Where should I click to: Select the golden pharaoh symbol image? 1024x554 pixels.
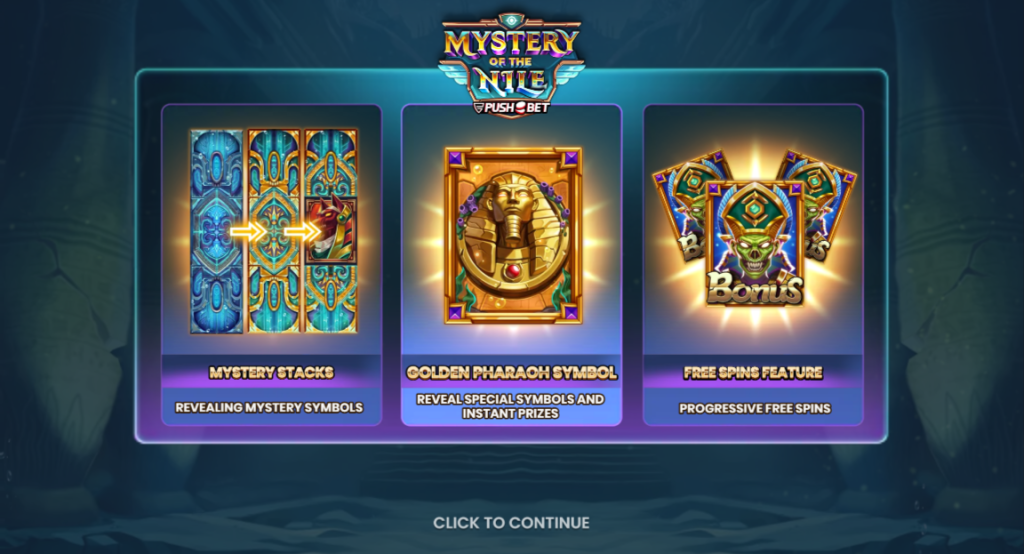(513, 235)
